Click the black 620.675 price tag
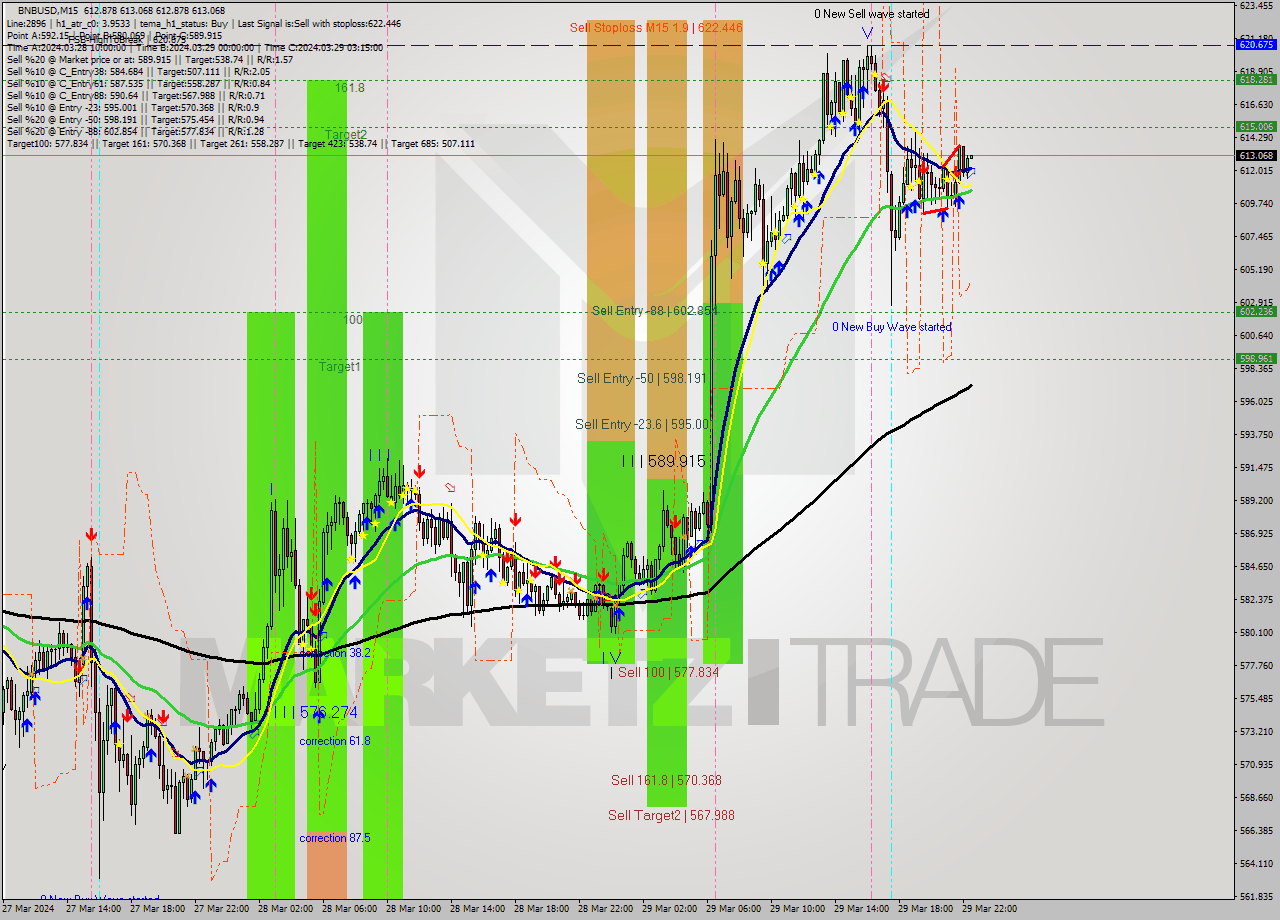 coord(1256,44)
